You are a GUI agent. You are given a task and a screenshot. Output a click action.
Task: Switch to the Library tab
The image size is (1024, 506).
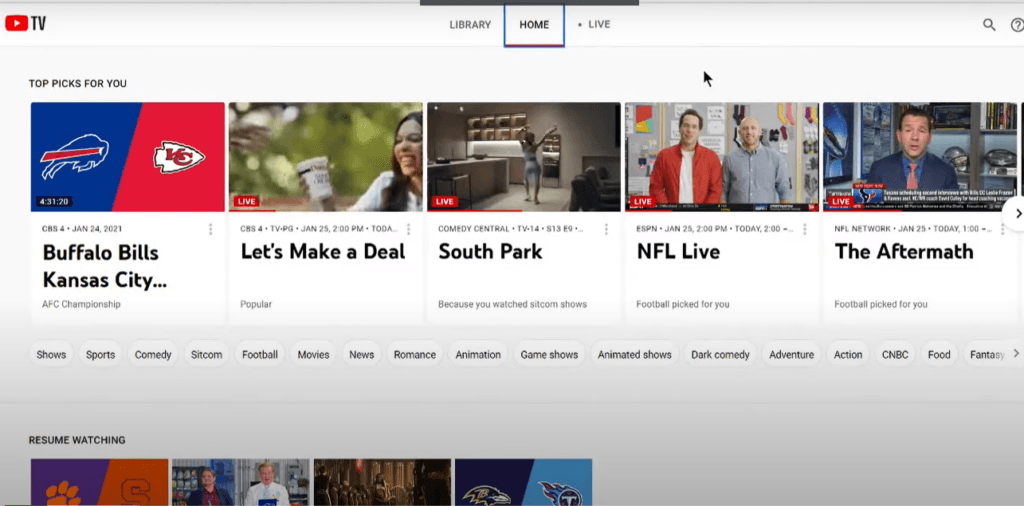(x=470, y=25)
